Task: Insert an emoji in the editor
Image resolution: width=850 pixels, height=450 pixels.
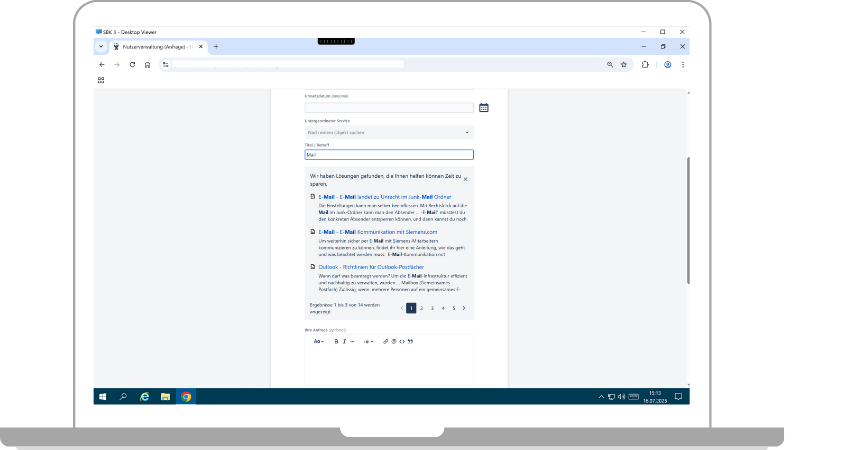Action: (x=394, y=342)
